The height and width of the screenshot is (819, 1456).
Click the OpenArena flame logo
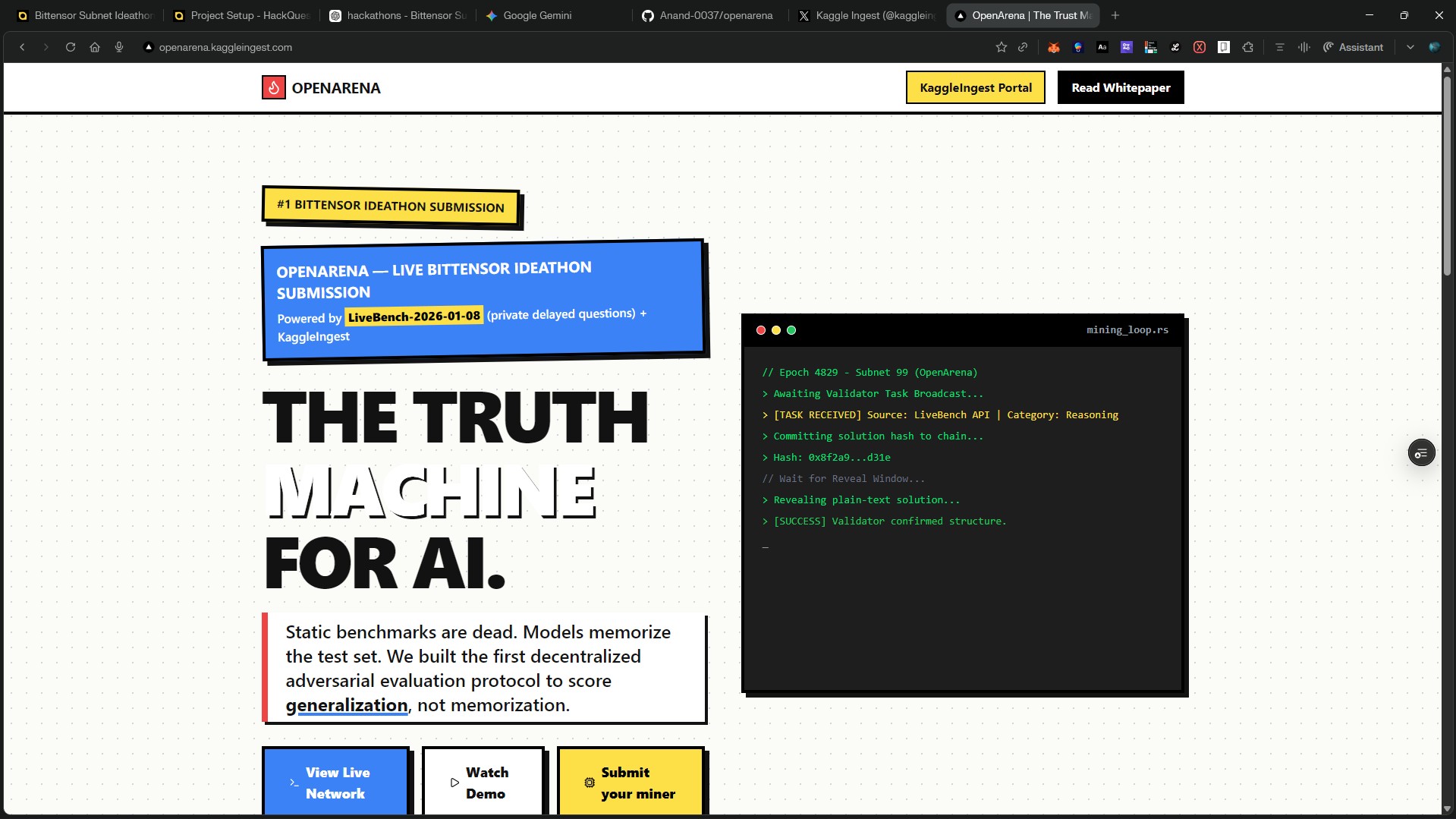[x=273, y=87]
